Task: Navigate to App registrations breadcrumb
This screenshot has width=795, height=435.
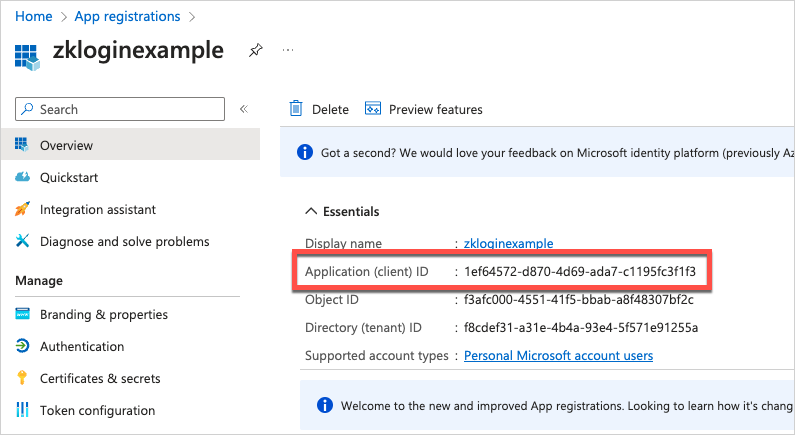Action: (x=127, y=16)
